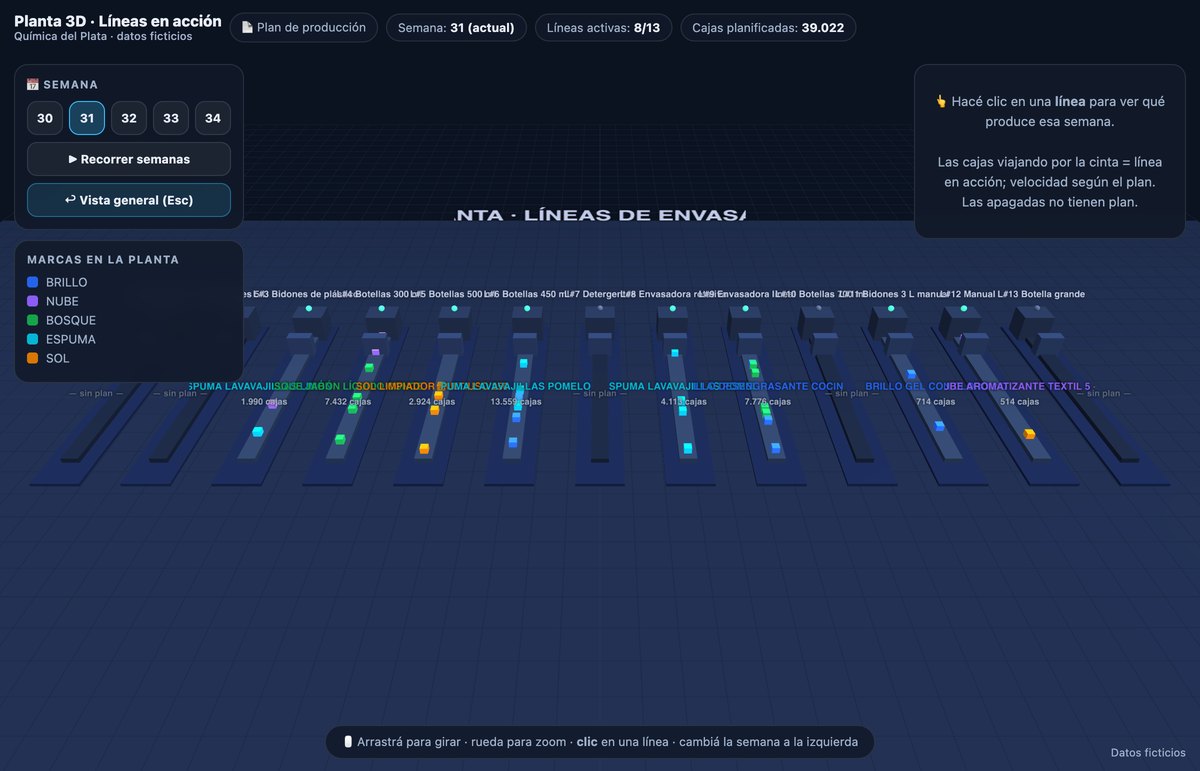Click the orange box on L#5 conveyor

(424, 449)
